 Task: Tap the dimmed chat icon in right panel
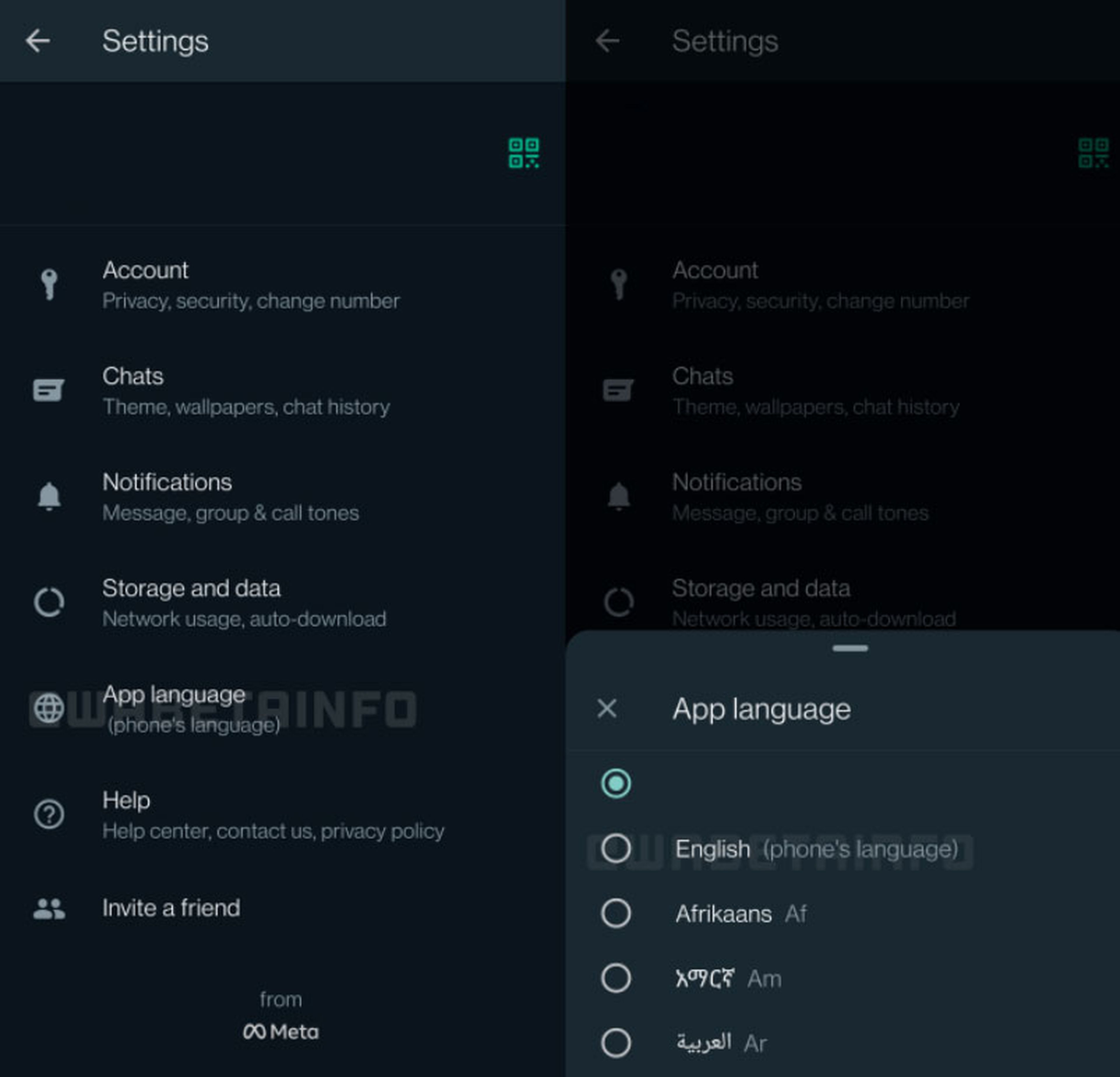click(618, 390)
